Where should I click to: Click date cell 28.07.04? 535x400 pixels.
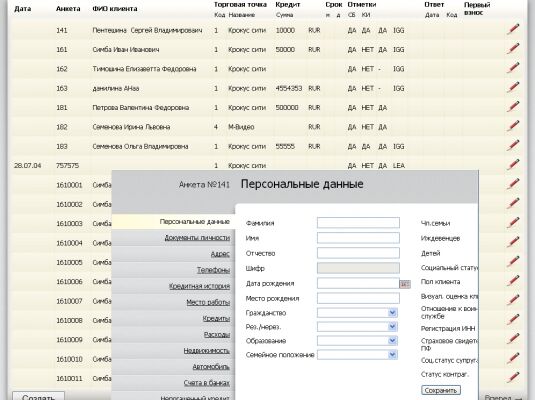pyautogui.click(x=28, y=166)
